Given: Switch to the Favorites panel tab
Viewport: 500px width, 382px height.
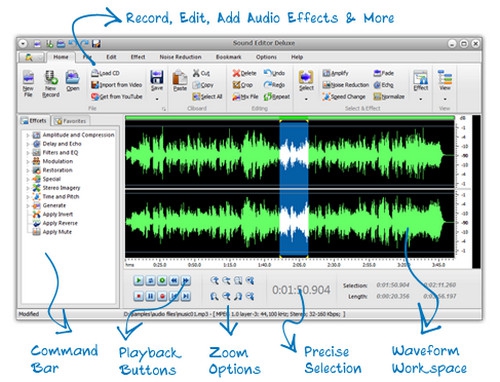Looking at the screenshot, I should pos(71,121).
